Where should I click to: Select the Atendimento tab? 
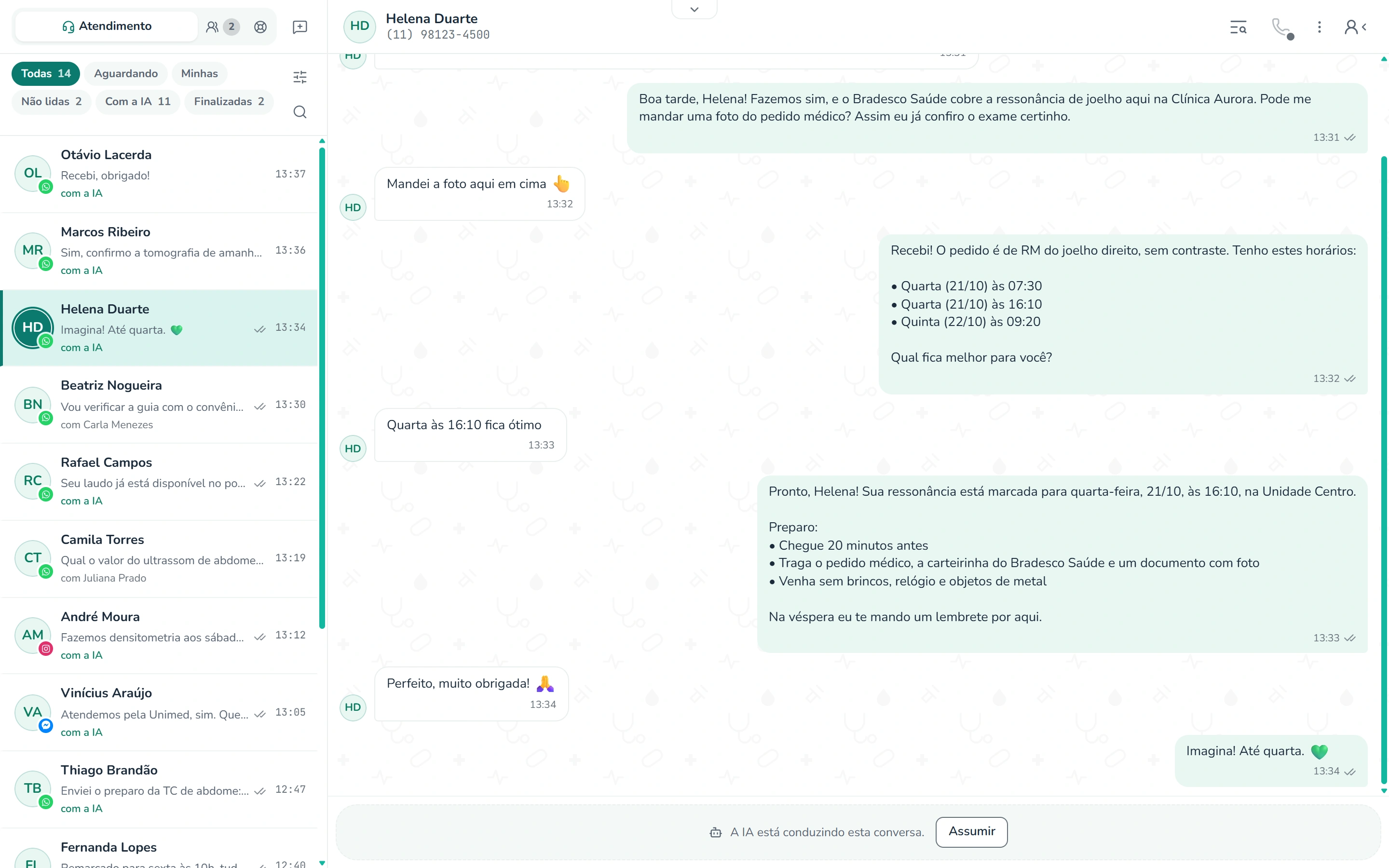pyautogui.click(x=107, y=27)
